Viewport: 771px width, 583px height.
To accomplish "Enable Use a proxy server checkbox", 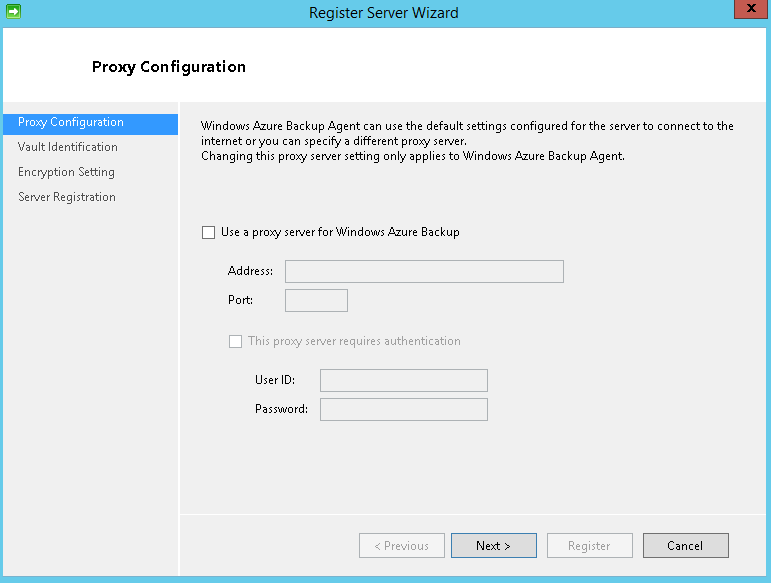I will [x=208, y=233].
